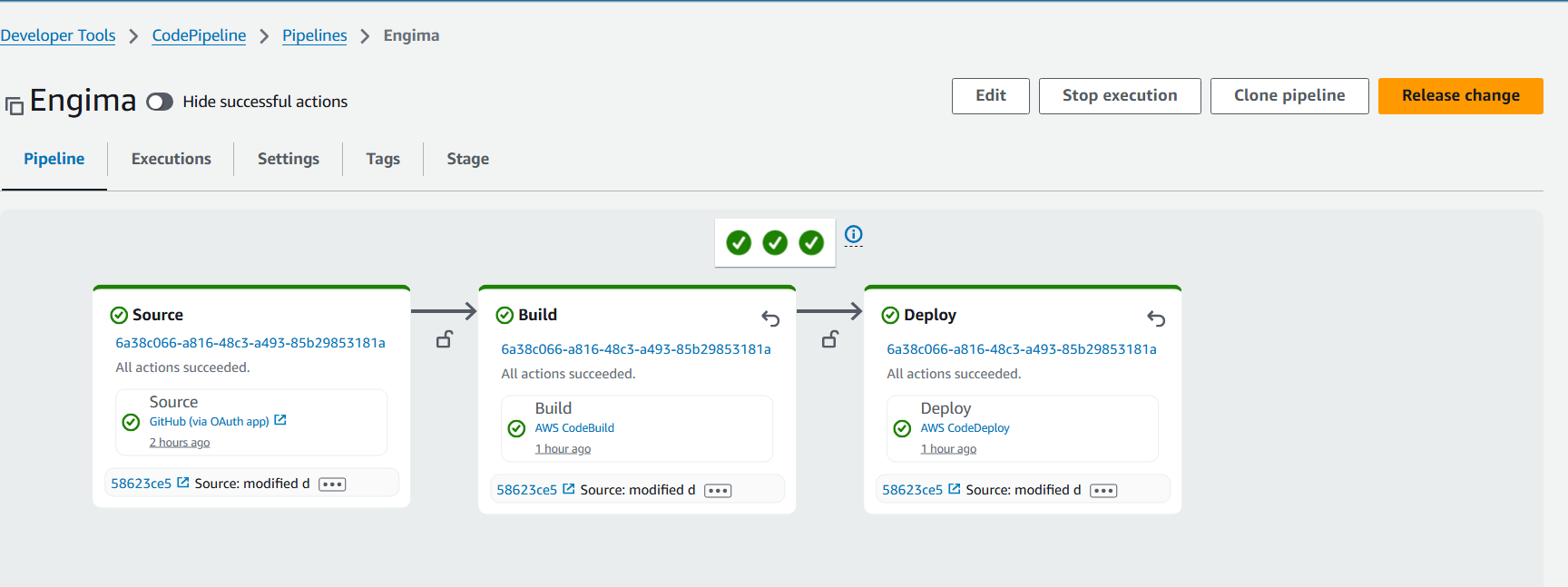Click 'All actions succeeded.' text in Deploy stage
The height and width of the screenshot is (587, 1568).
[x=954, y=374]
